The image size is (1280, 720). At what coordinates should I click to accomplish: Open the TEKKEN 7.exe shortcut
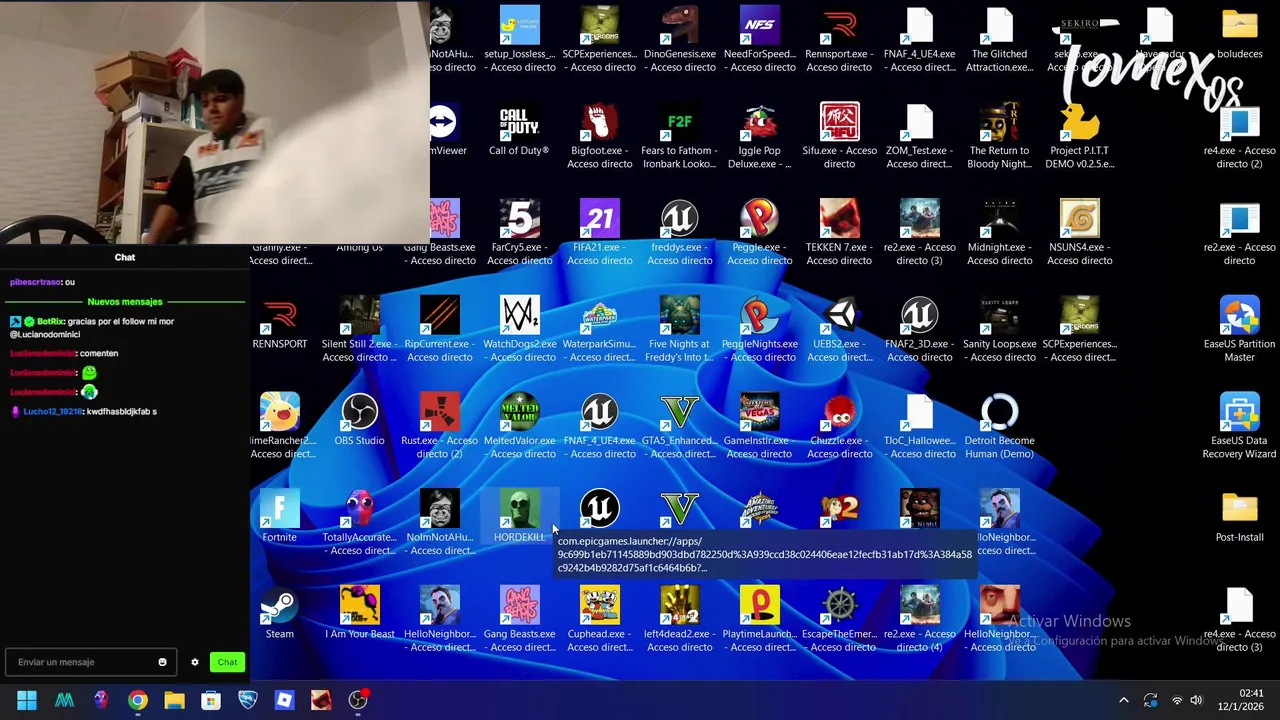point(839,232)
